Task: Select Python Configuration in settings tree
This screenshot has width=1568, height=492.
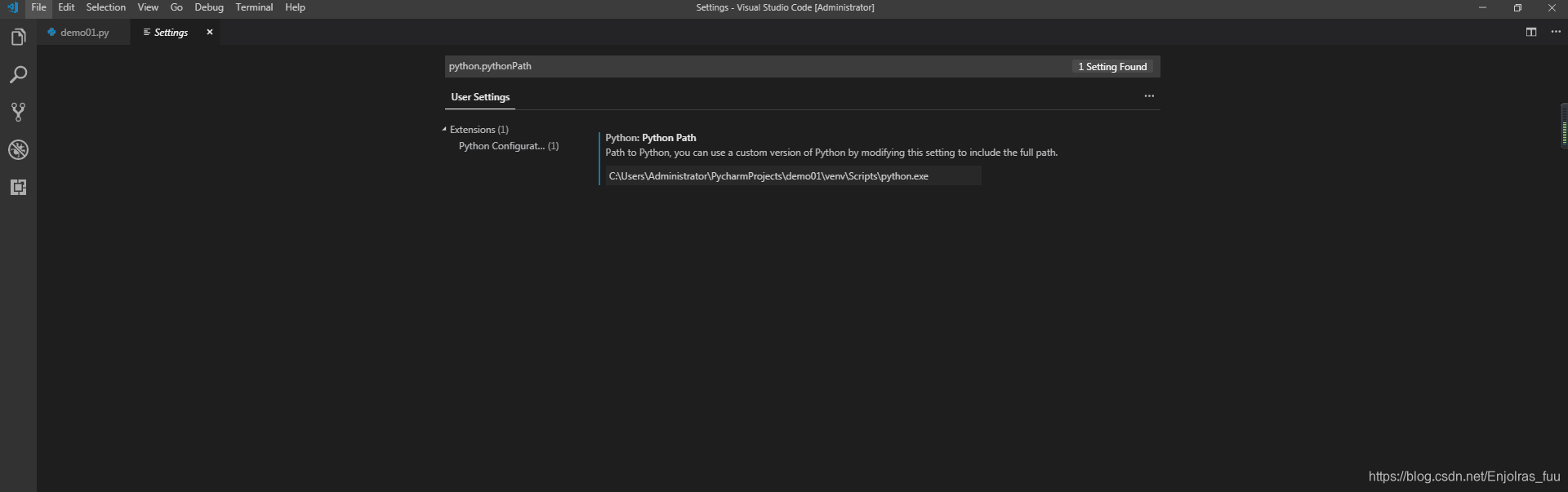Action: (509, 146)
